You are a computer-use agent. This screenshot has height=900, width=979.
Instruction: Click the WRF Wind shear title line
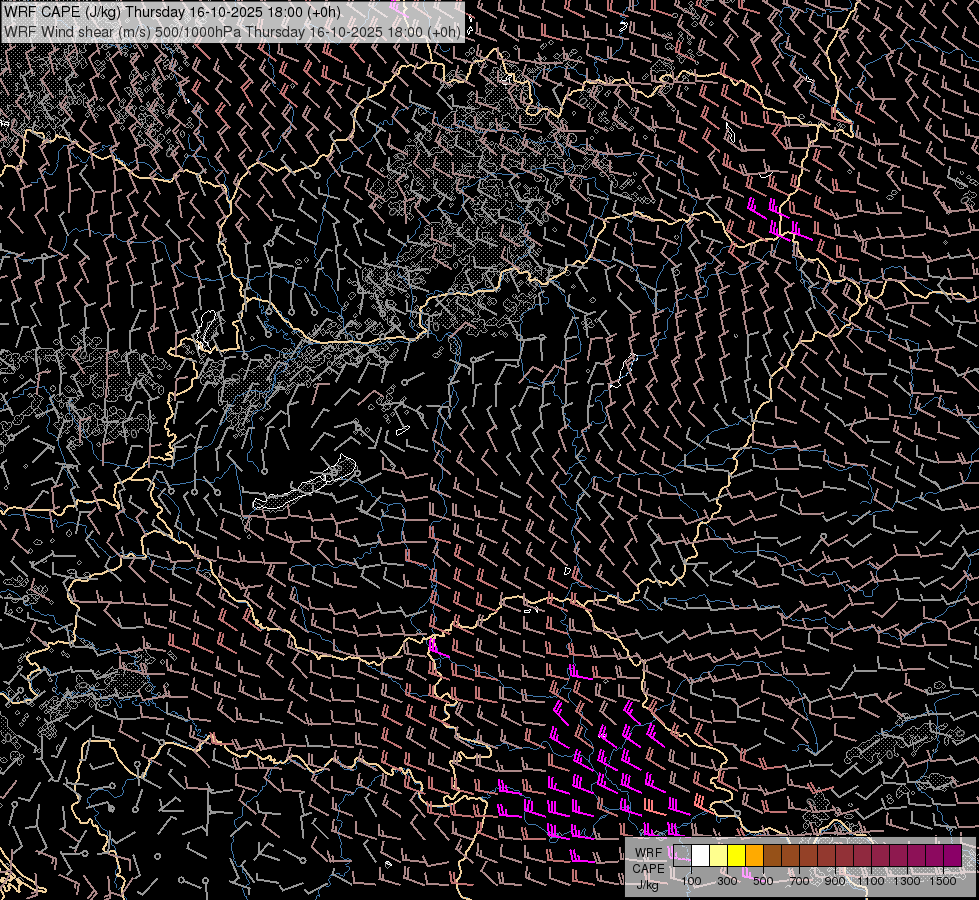232,31
